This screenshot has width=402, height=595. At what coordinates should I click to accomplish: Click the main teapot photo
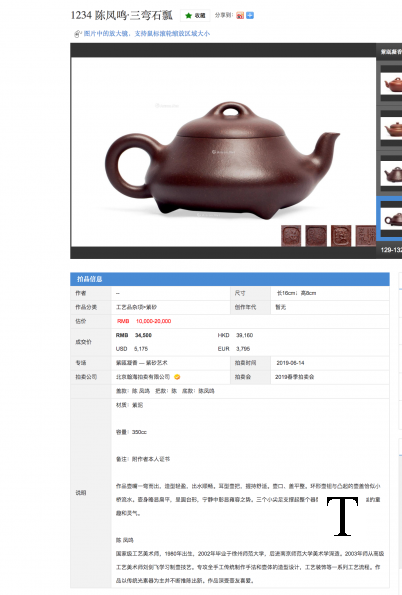(223, 152)
